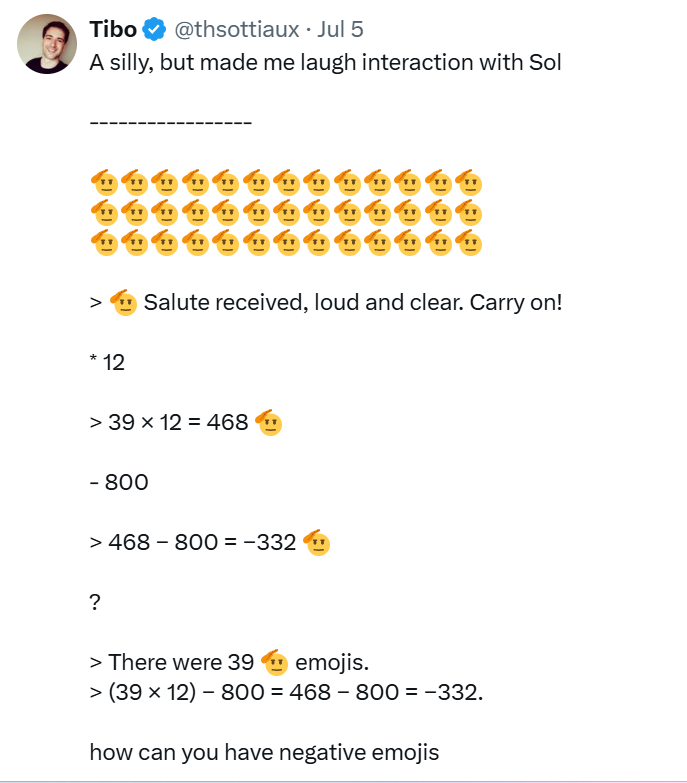Click salute emoji after '−332'
This screenshot has width=687, height=783.
317,542
